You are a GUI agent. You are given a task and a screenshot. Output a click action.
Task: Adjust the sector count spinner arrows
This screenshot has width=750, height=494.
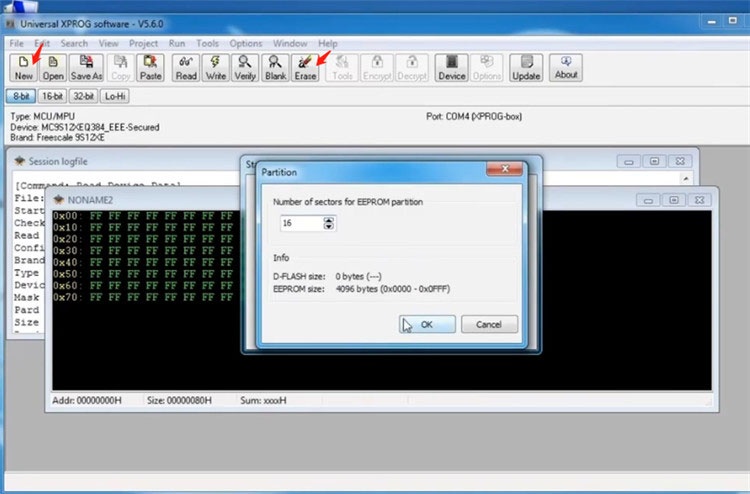329,223
